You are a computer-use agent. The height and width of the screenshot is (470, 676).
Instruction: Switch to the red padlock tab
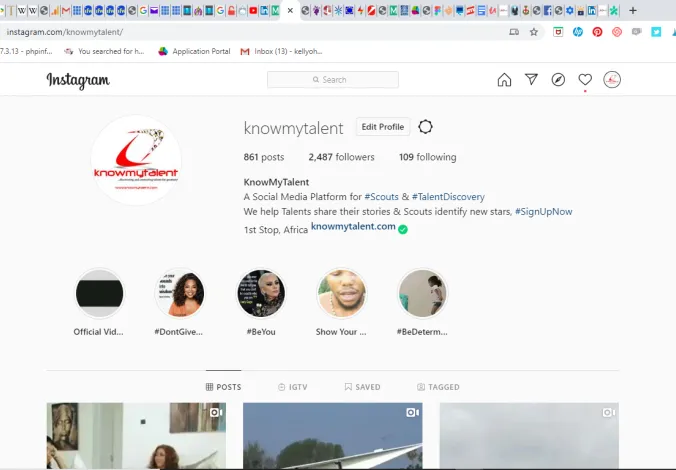point(231,11)
